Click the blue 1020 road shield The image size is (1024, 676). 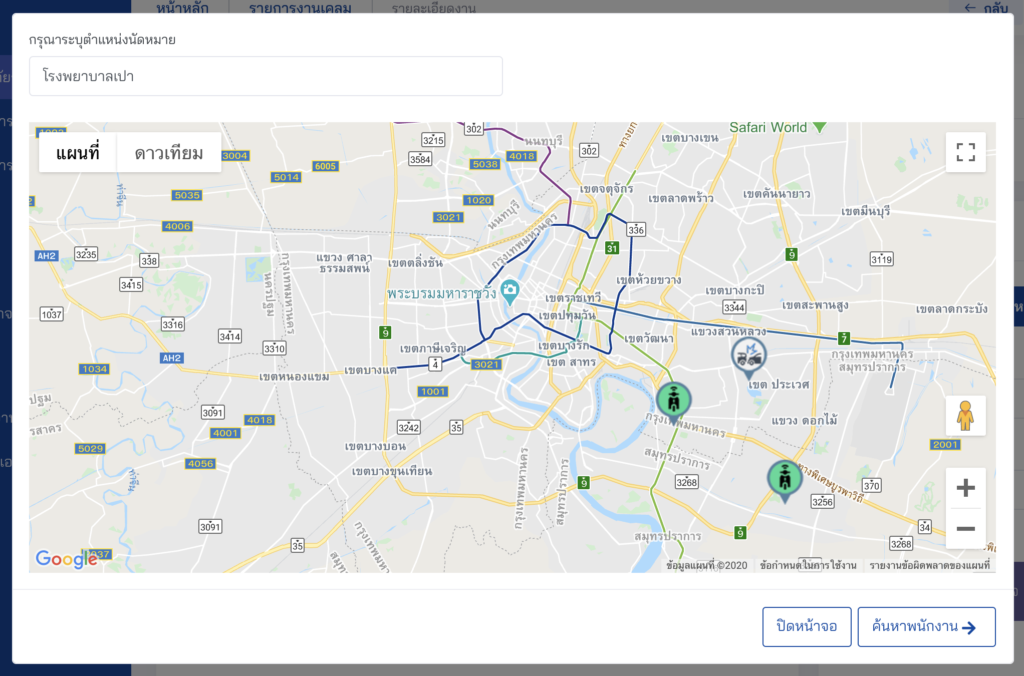coord(478,200)
